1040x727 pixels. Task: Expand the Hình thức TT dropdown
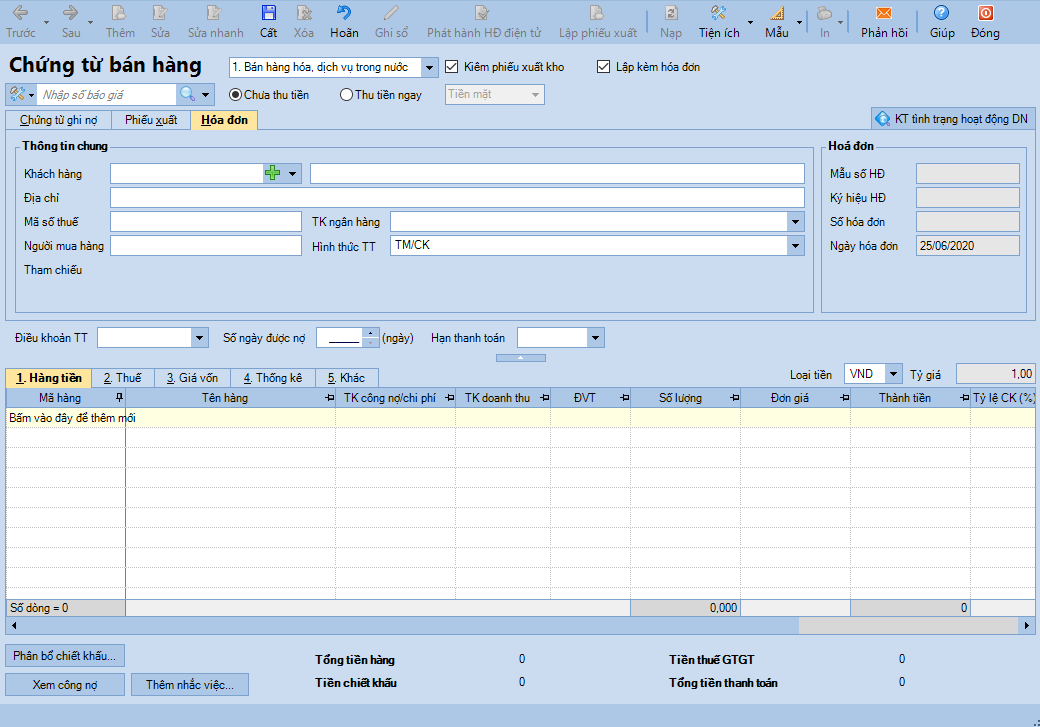795,246
